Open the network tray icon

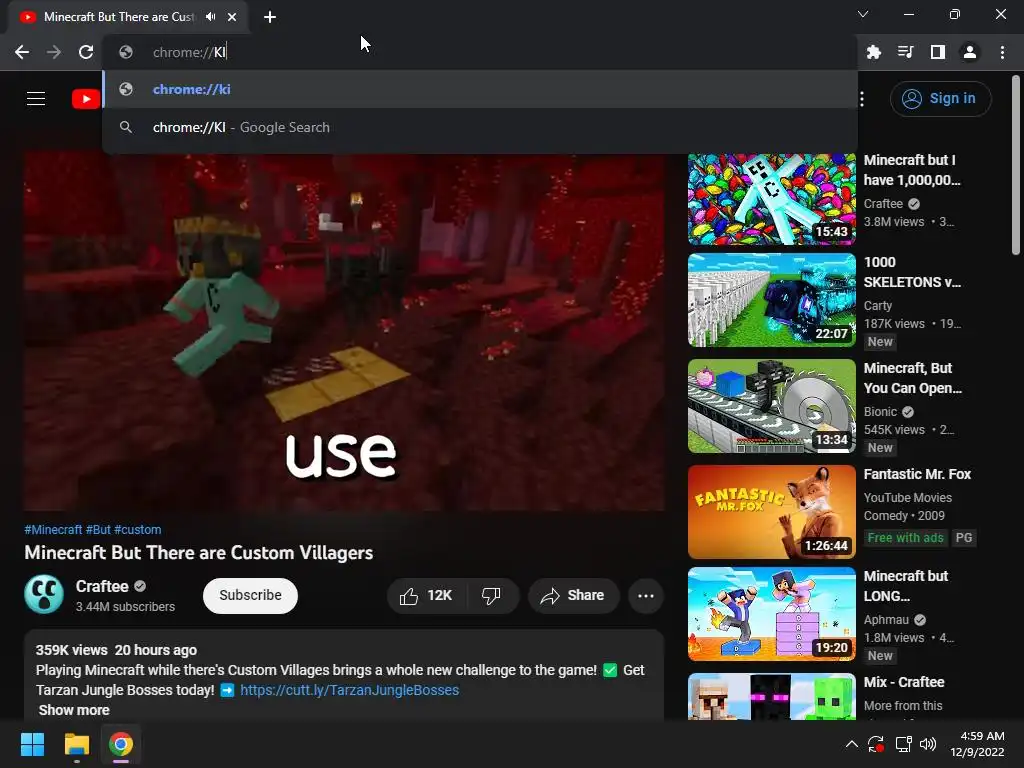tap(903, 744)
